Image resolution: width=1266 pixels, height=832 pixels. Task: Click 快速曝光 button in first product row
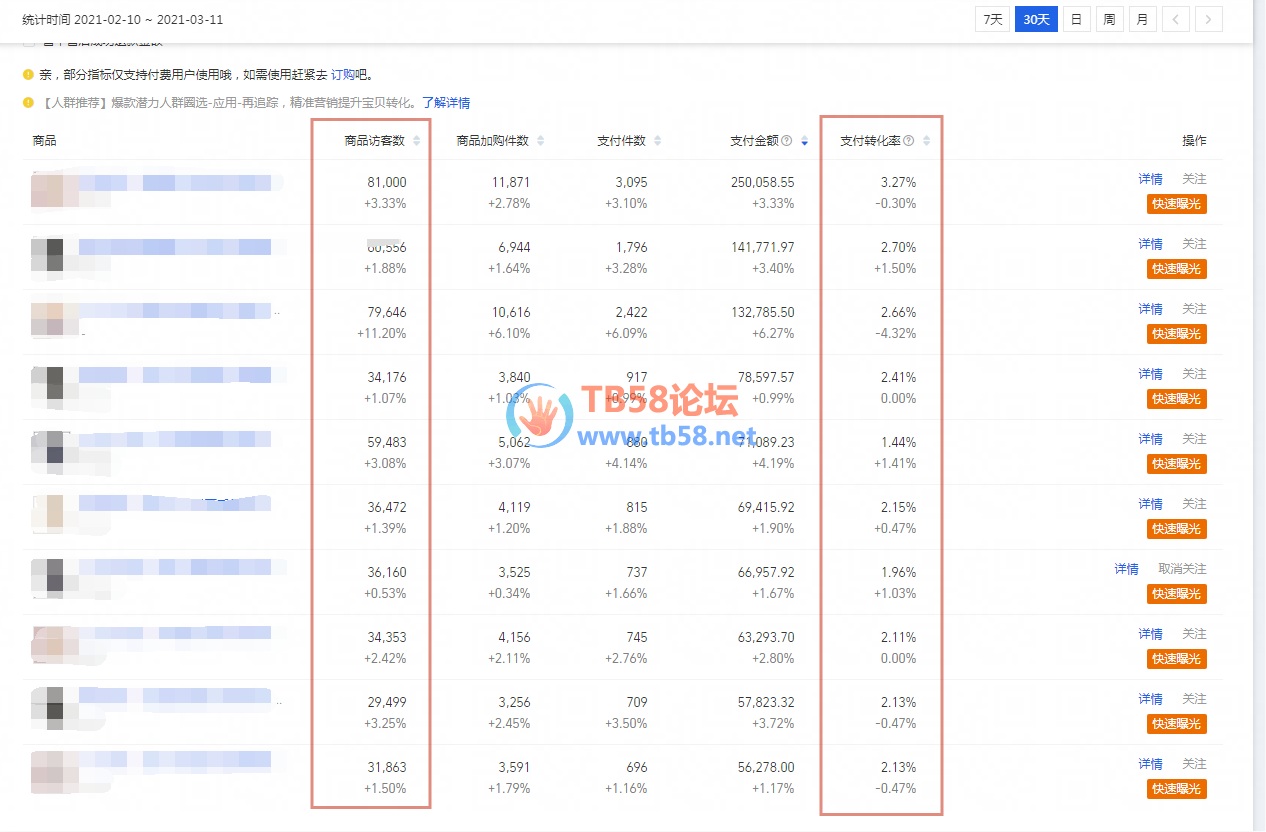pos(1176,204)
